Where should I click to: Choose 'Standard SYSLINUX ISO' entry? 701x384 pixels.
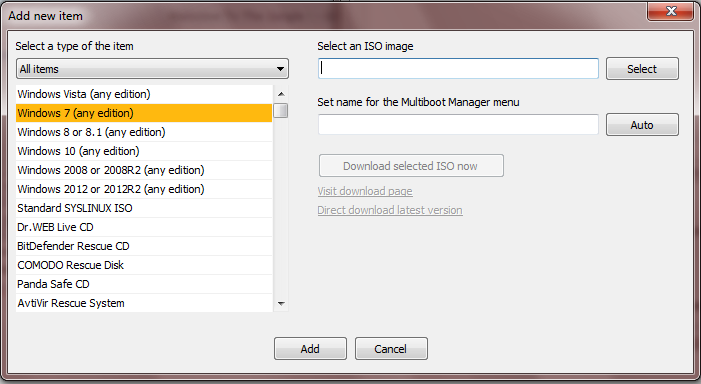(x=144, y=208)
